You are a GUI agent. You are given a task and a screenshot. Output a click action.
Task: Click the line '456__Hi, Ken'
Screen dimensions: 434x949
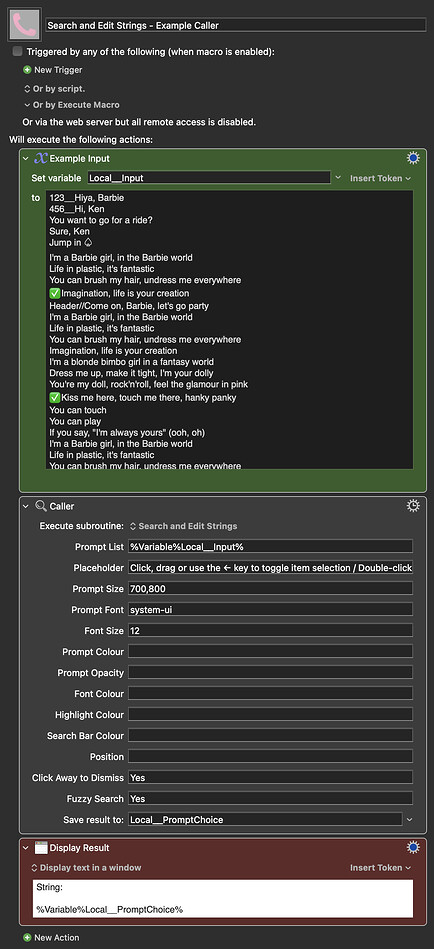point(76,209)
